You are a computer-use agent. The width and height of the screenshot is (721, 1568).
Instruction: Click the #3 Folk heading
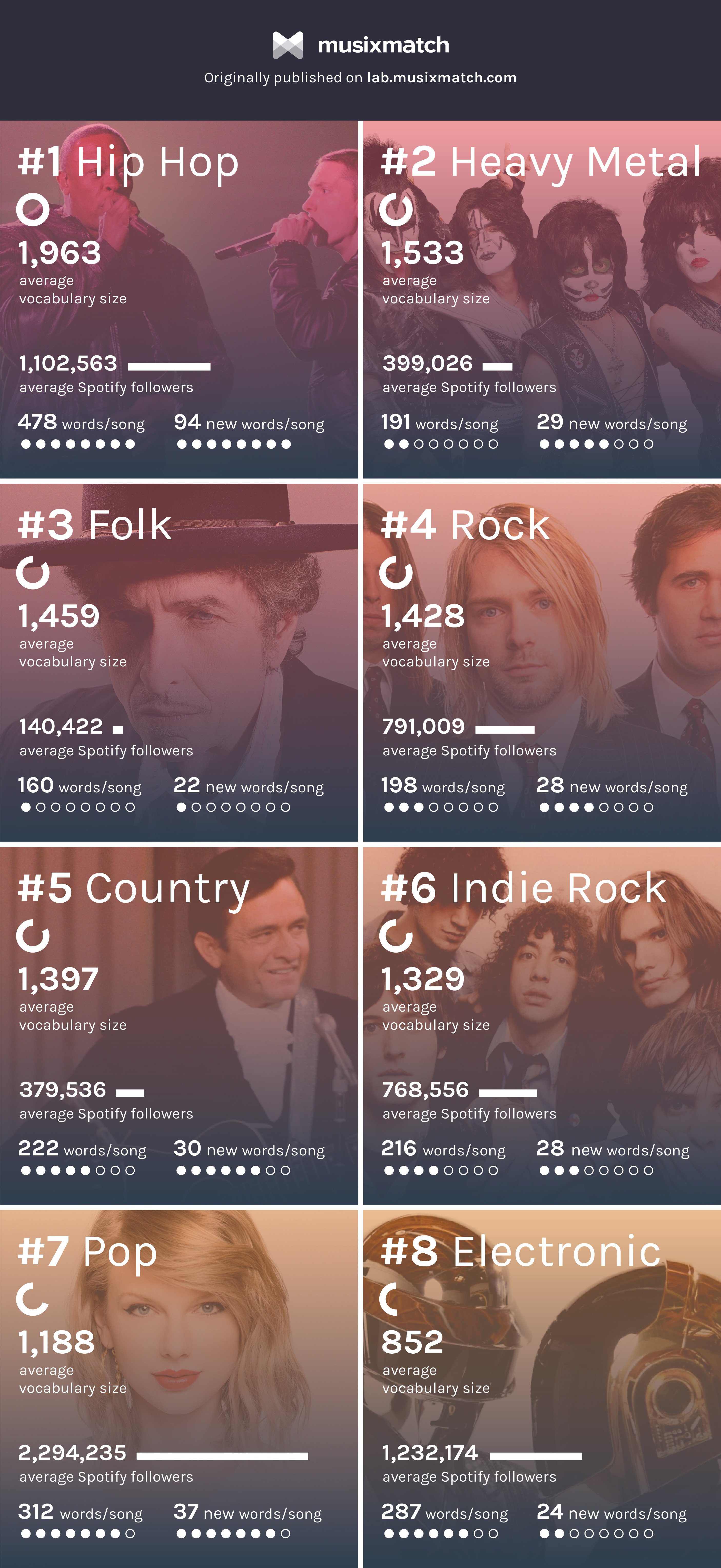[x=95, y=525]
